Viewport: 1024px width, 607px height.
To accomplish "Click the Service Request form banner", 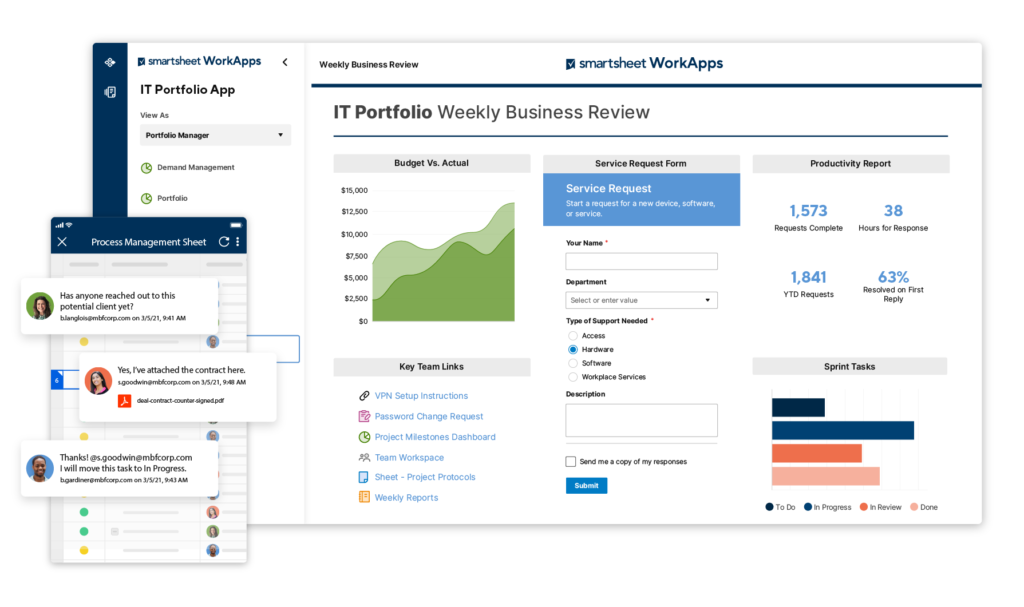I will [x=641, y=200].
